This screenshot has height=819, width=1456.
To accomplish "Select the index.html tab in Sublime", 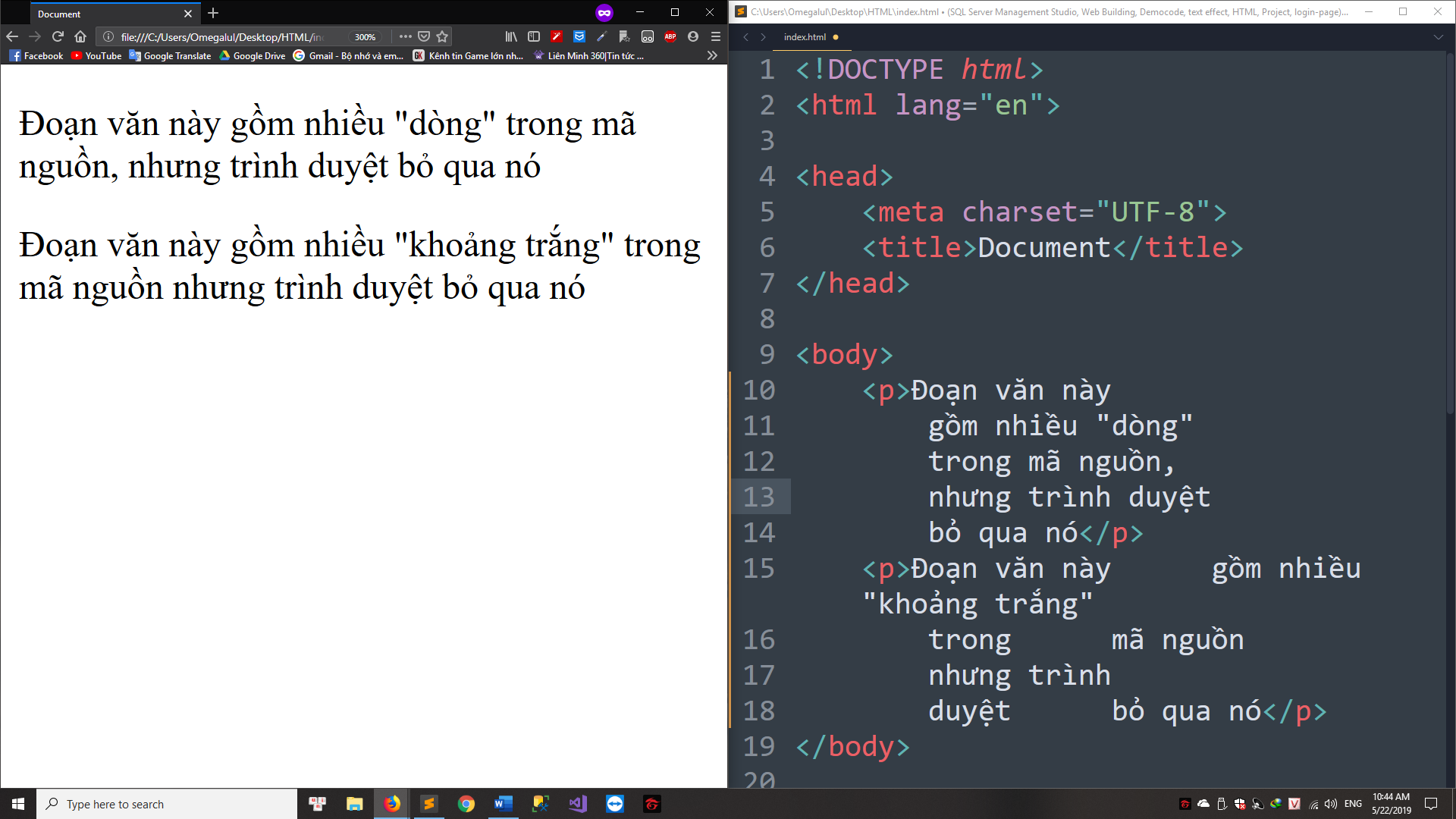I will click(x=805, y=36).
